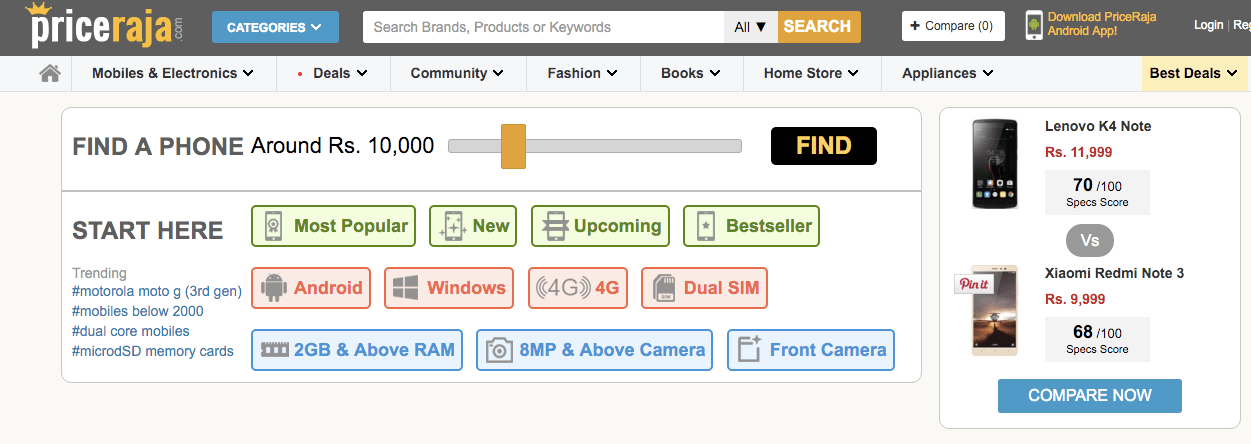Expand the Deals menu
This screenshot has width=1251, height=444.
332,73
